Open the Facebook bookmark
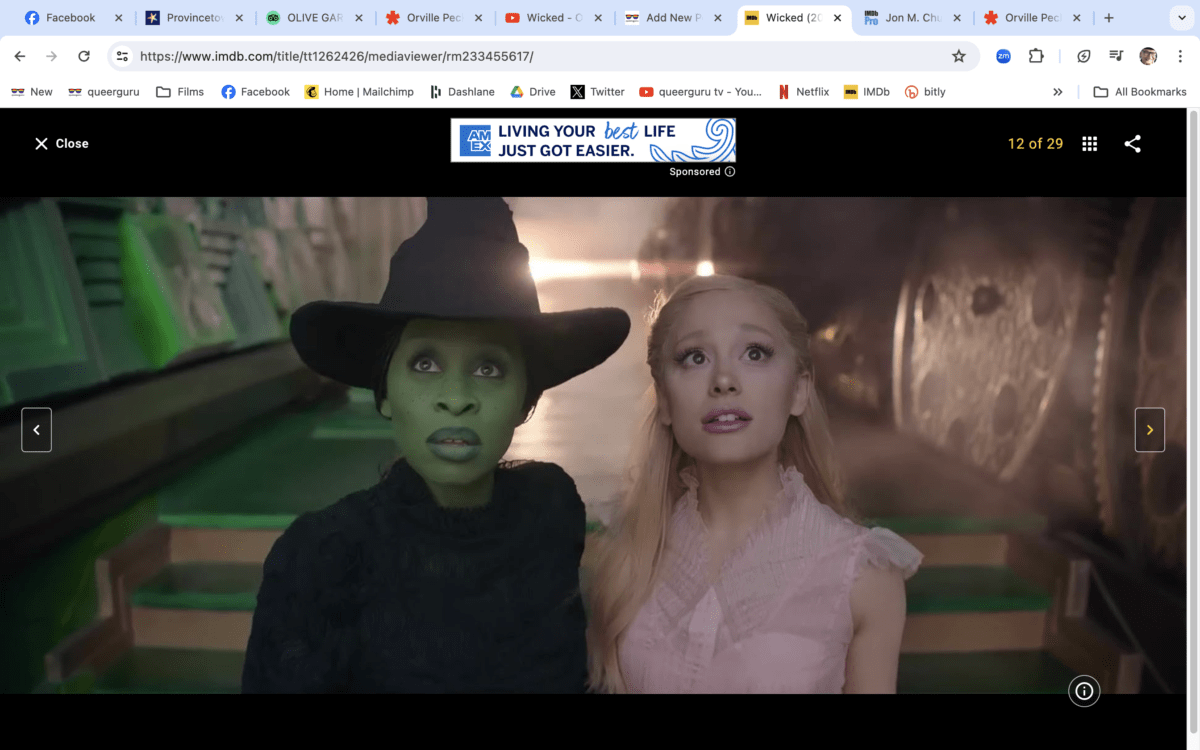The image size is (1200, 750). tap(255, 92)
